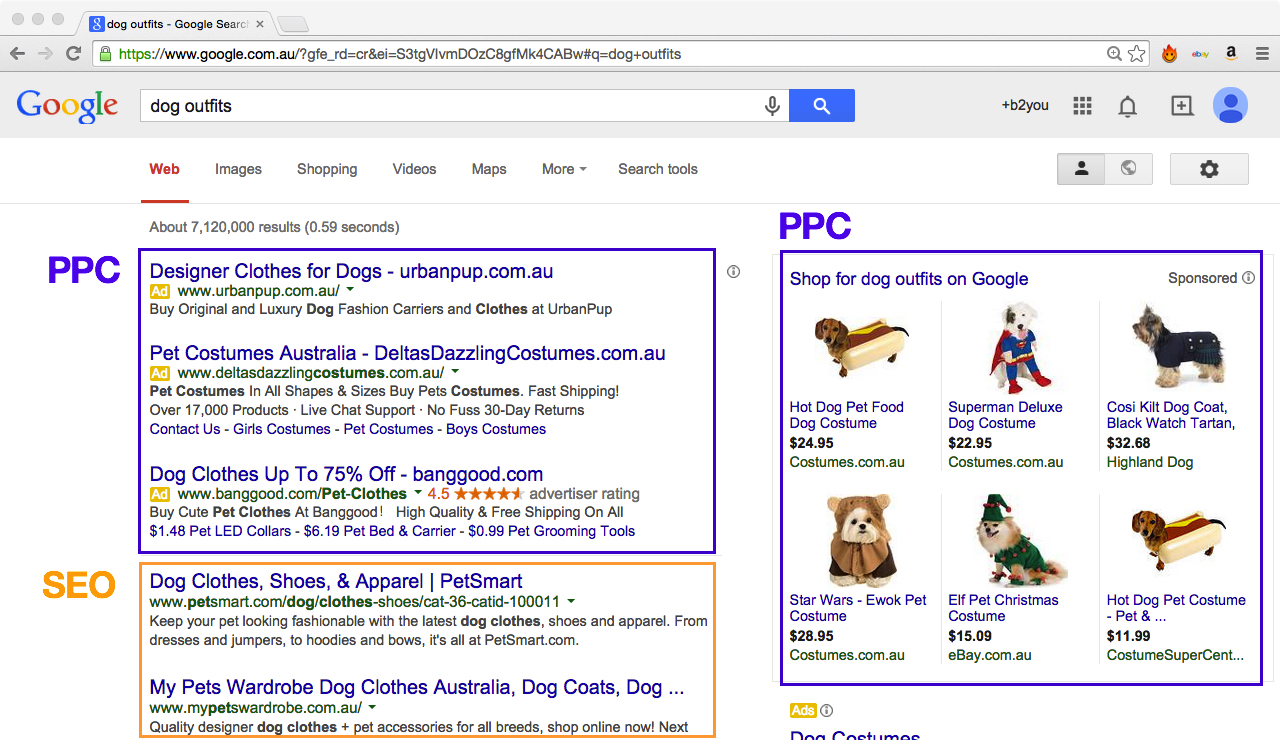Click the info icon next to Sponsored
Image resolution: width=1280 pixels, height=740 pixels.
(x=1248, y=278)
